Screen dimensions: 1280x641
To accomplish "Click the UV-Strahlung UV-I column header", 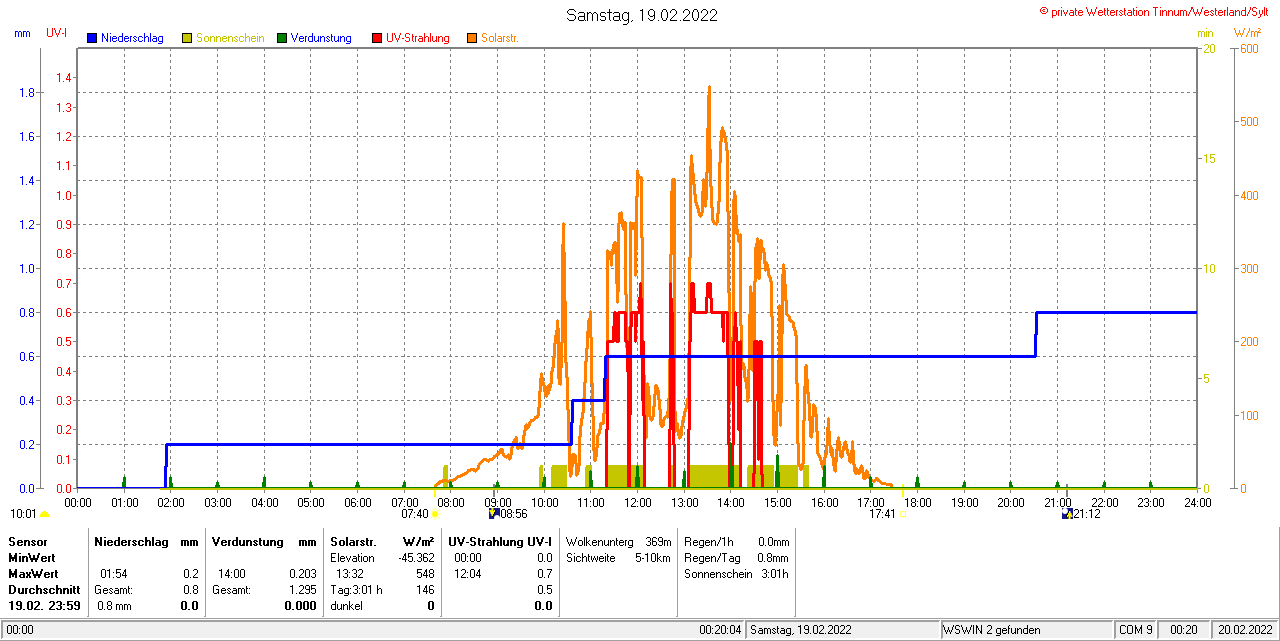I will point(500,541).
